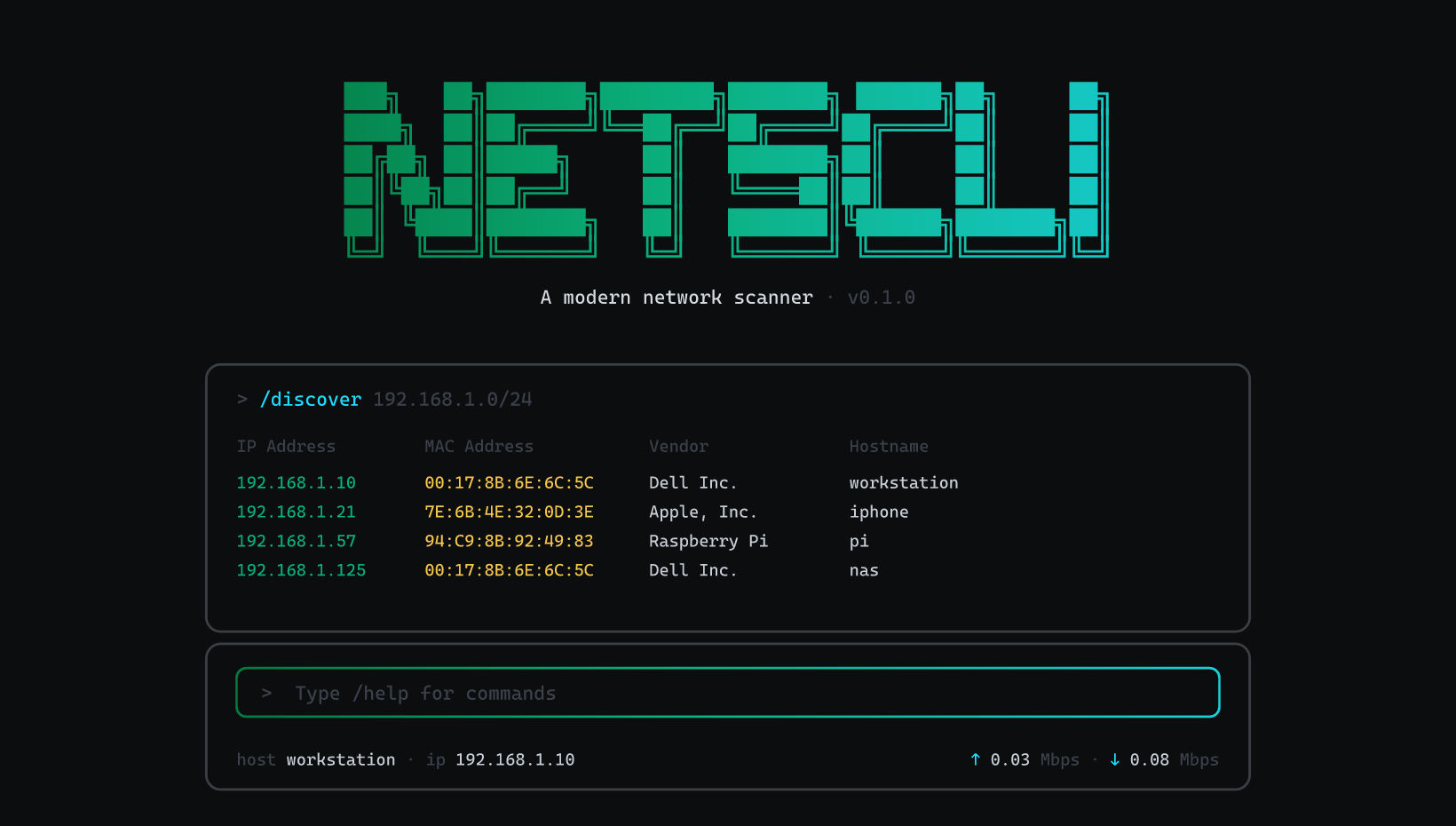The image size is (1456, 826).
Task: Click MAC address 94:C9:8B:92:49:83
Action: 510,542
